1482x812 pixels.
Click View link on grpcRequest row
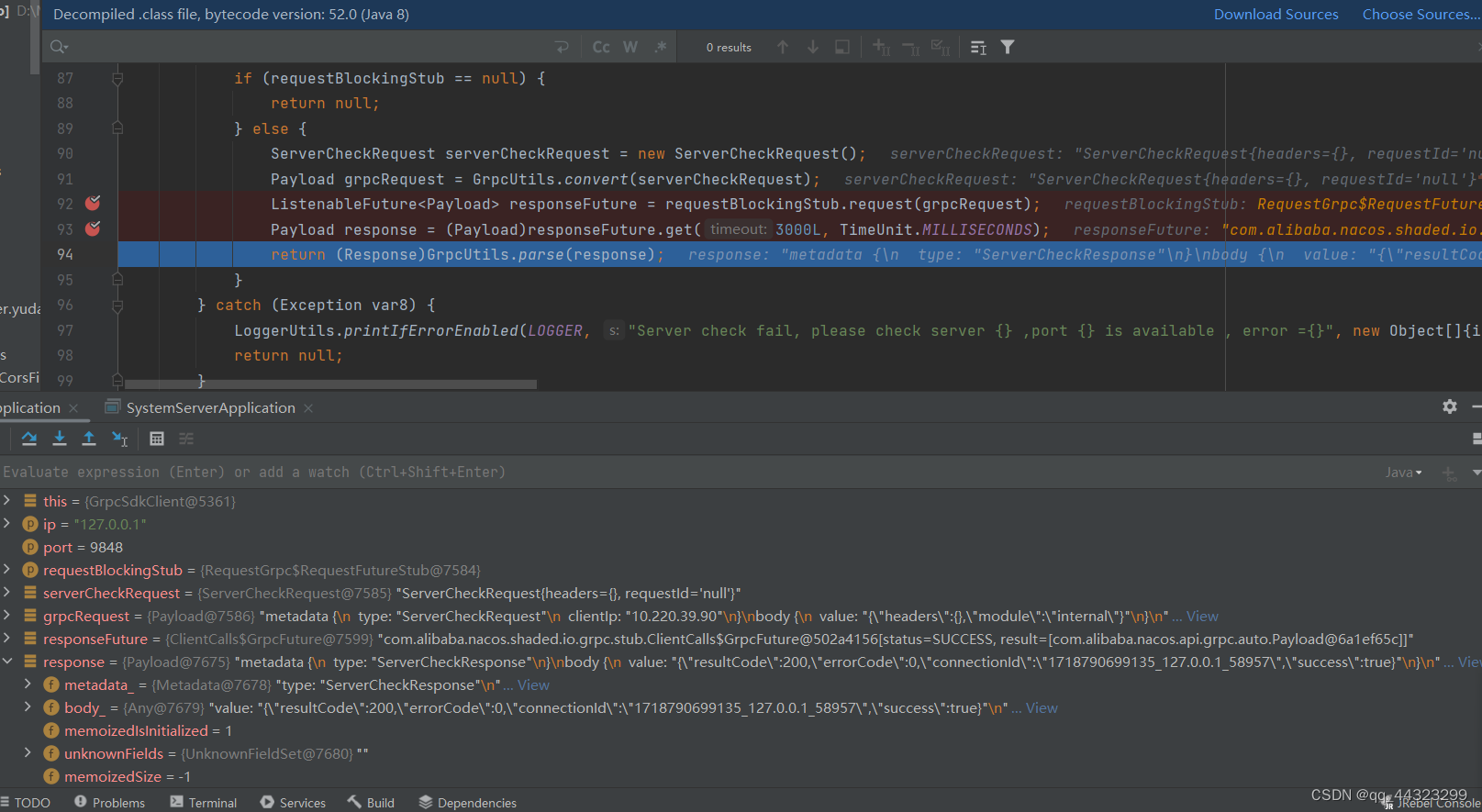tap(1202, 616)
